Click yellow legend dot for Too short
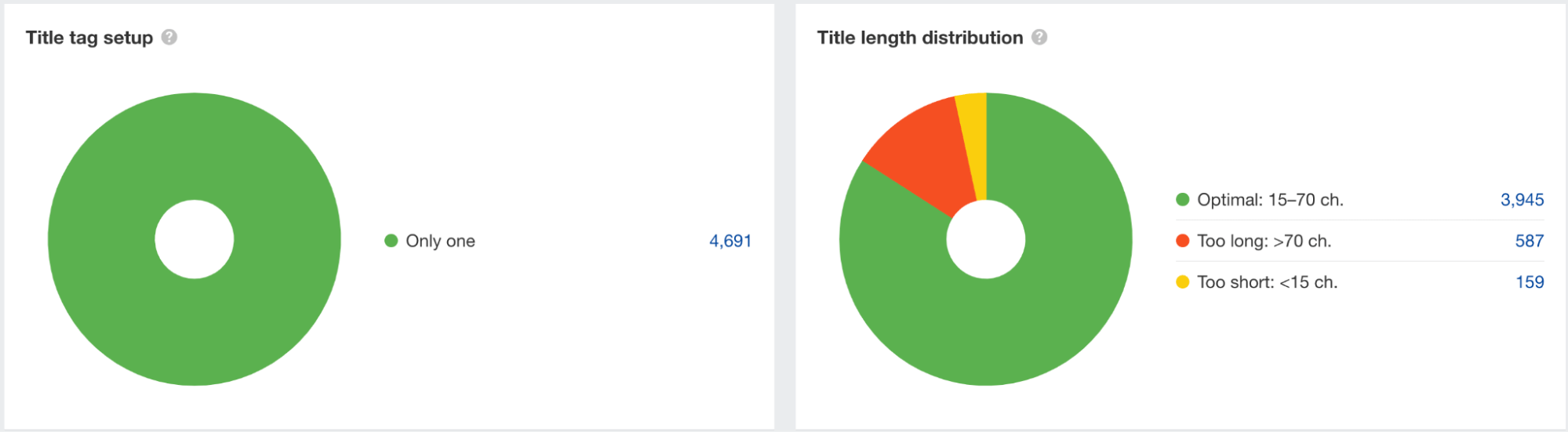Screen dimensions: 1568x432 tap(1182, 282)
